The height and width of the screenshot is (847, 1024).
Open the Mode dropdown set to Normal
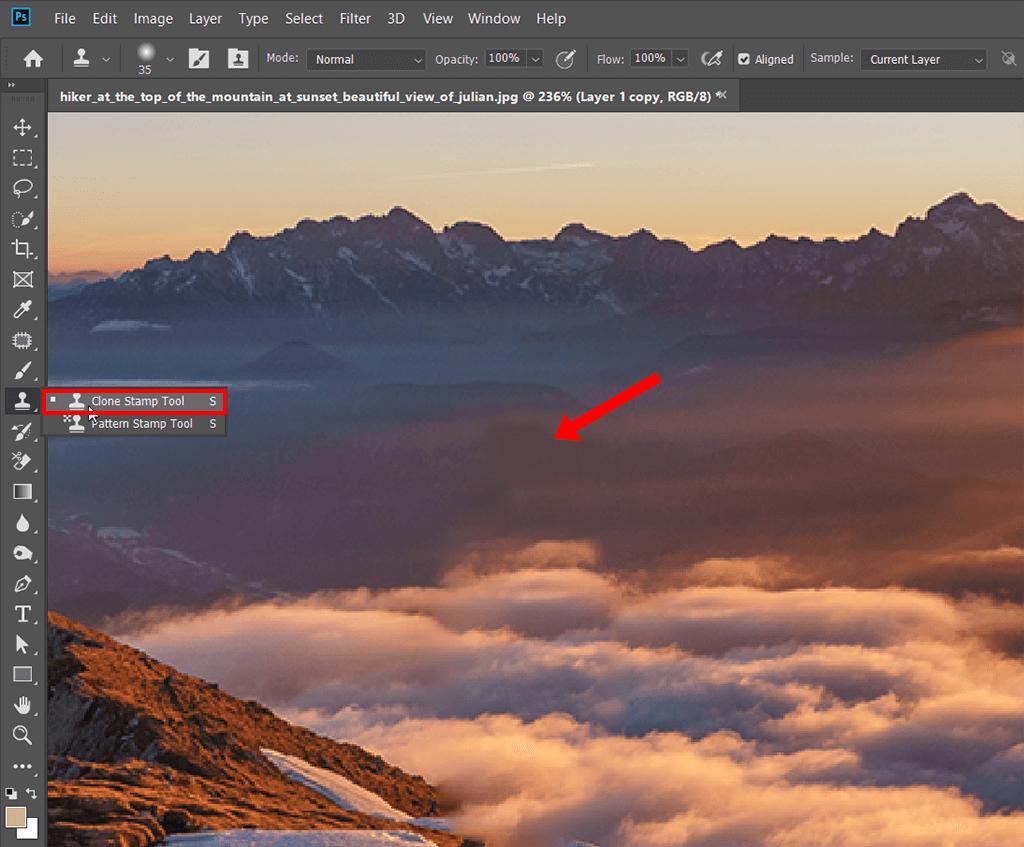click(366, 59)
